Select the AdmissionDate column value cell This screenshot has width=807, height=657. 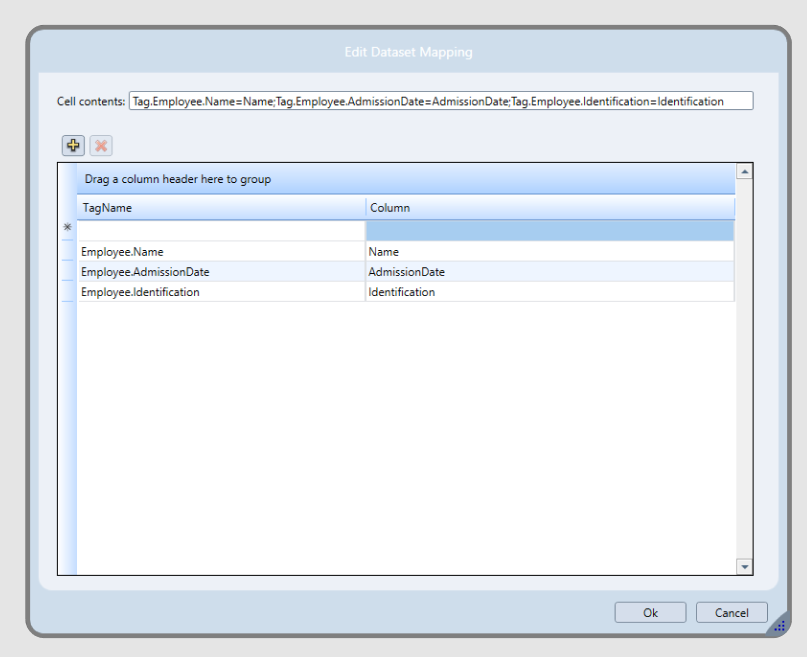[549, 272]
